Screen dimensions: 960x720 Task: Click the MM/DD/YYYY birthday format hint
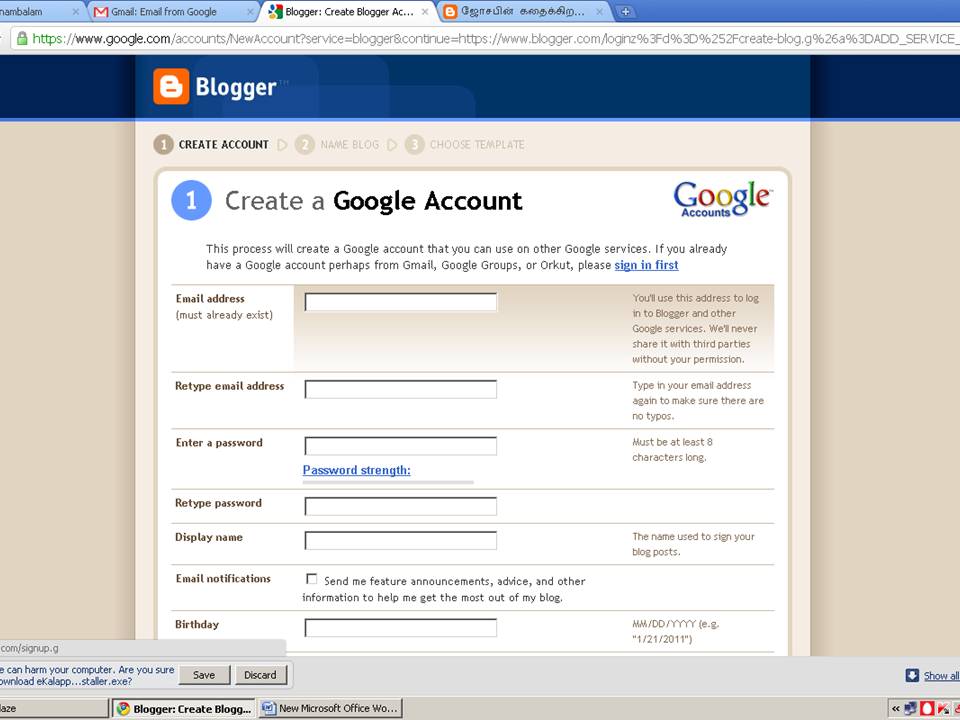pyautogui.click(x=676, y=631)
